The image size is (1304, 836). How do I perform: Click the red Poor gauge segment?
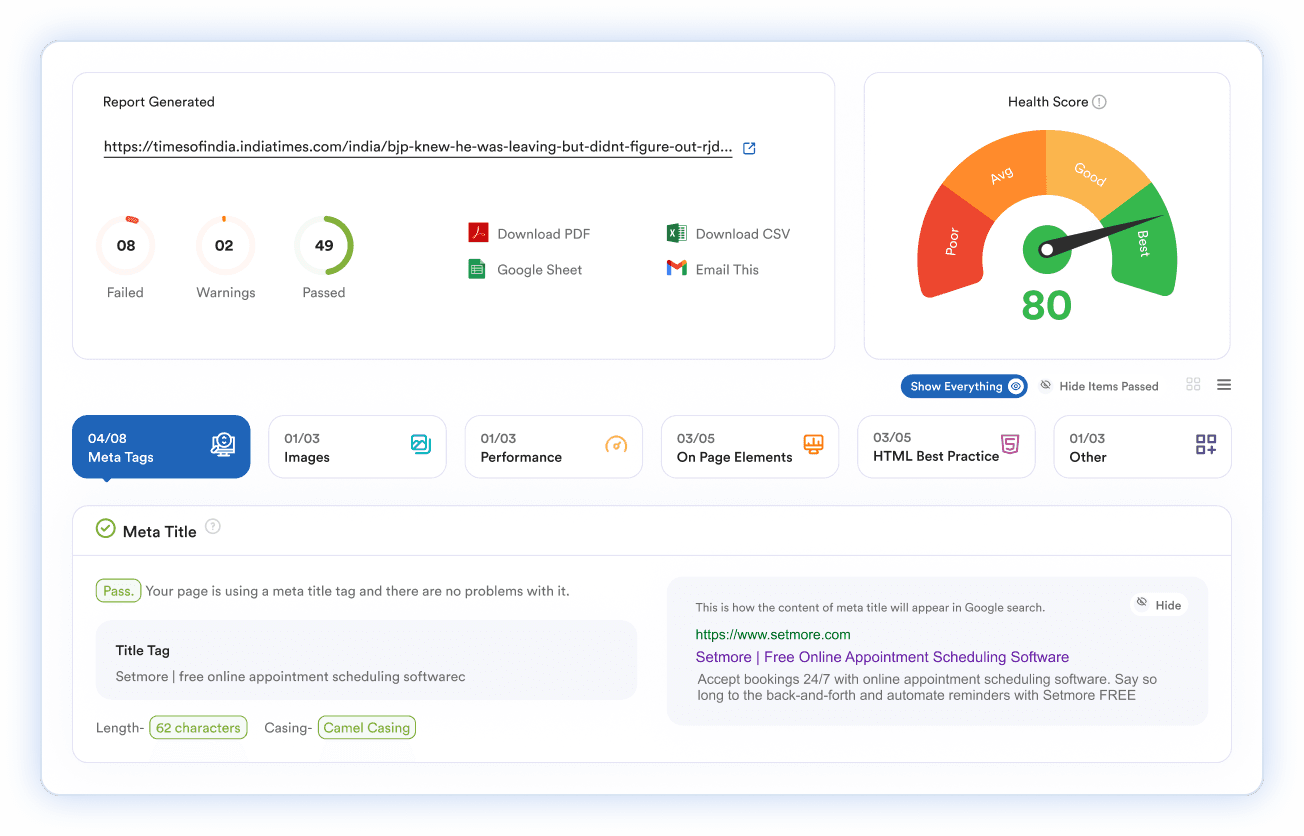950,242
